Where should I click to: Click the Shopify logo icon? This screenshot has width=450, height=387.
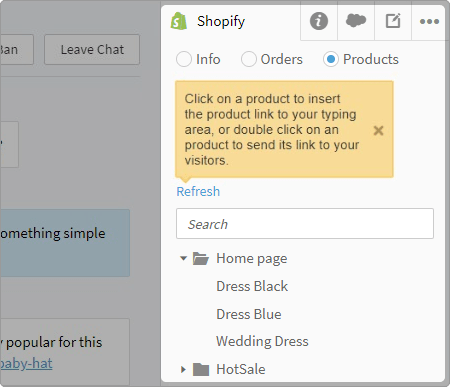point(179,21)
